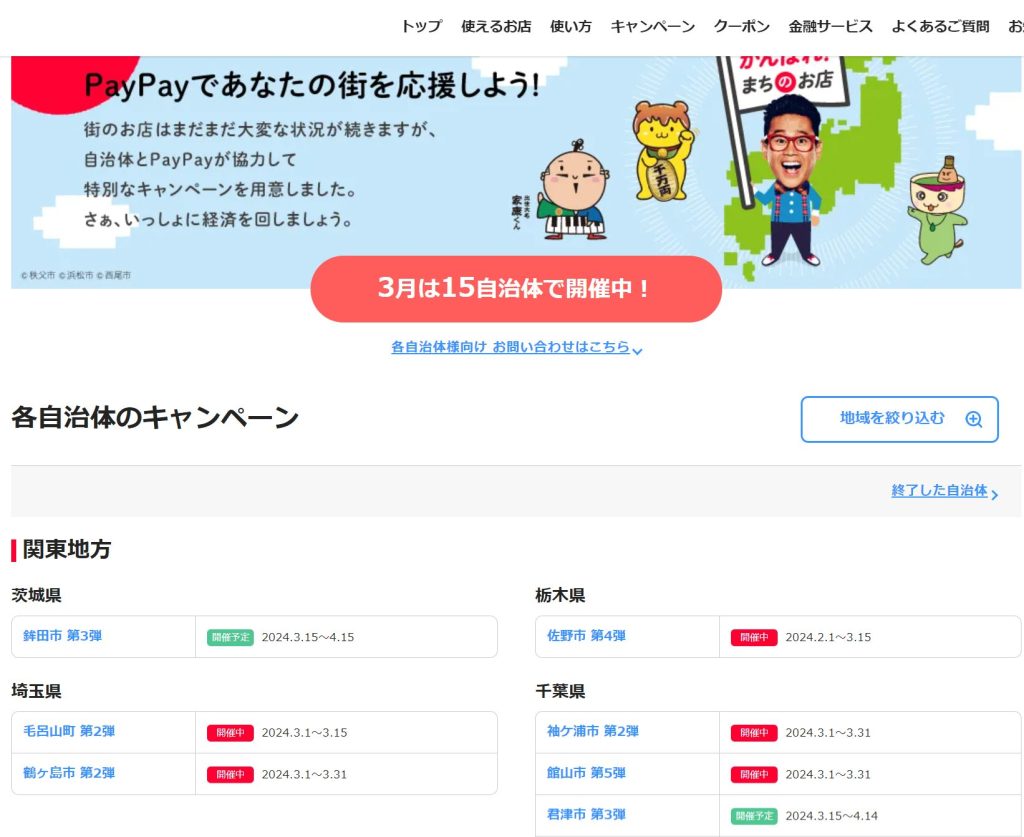Click the plus magnifier icon in 地域を絞り込む
The image size is (1024, 837).
click(x=973, y=419)
